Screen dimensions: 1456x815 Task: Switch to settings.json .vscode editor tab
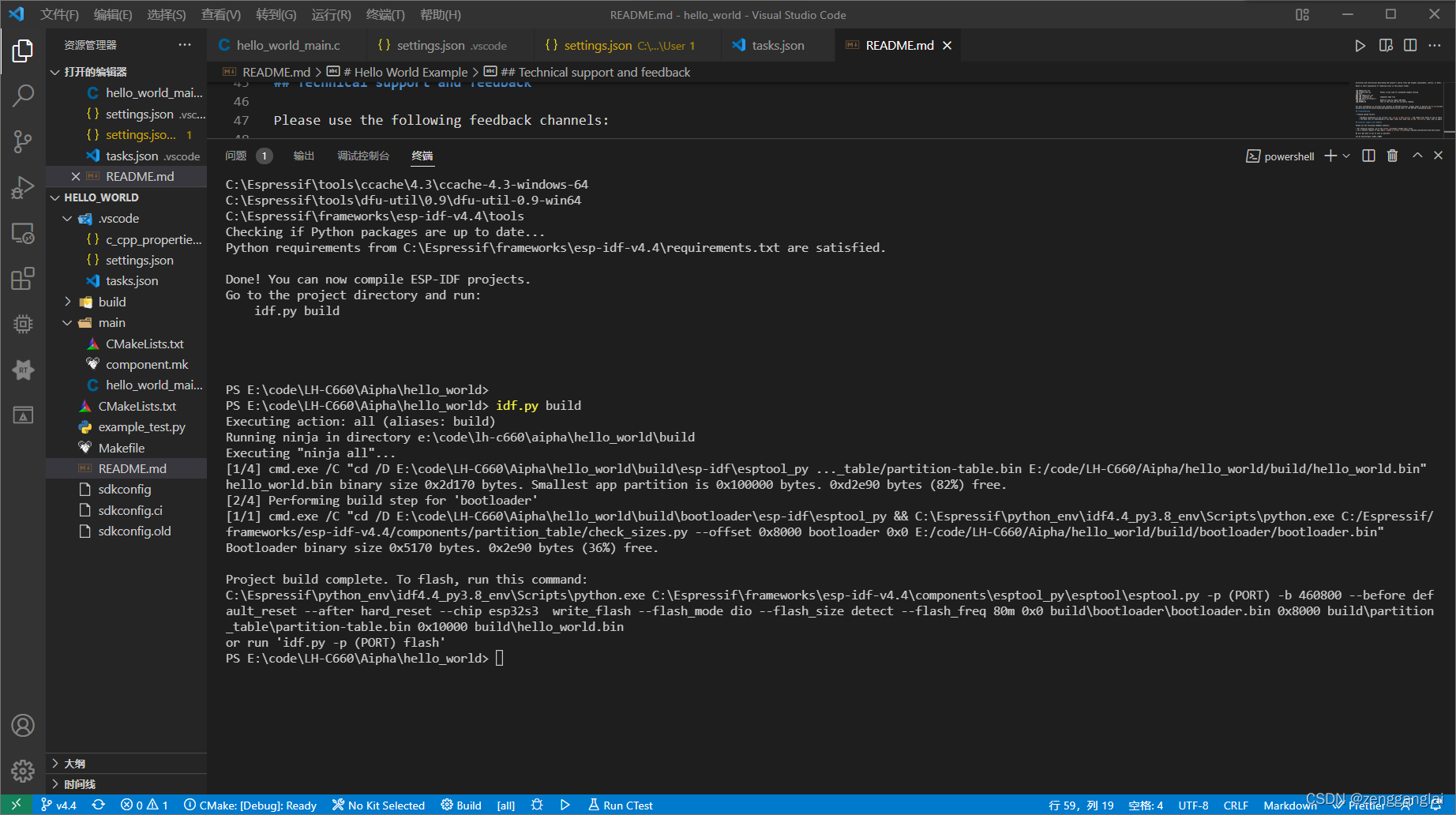pyautogui.click(x=451, y=45)
